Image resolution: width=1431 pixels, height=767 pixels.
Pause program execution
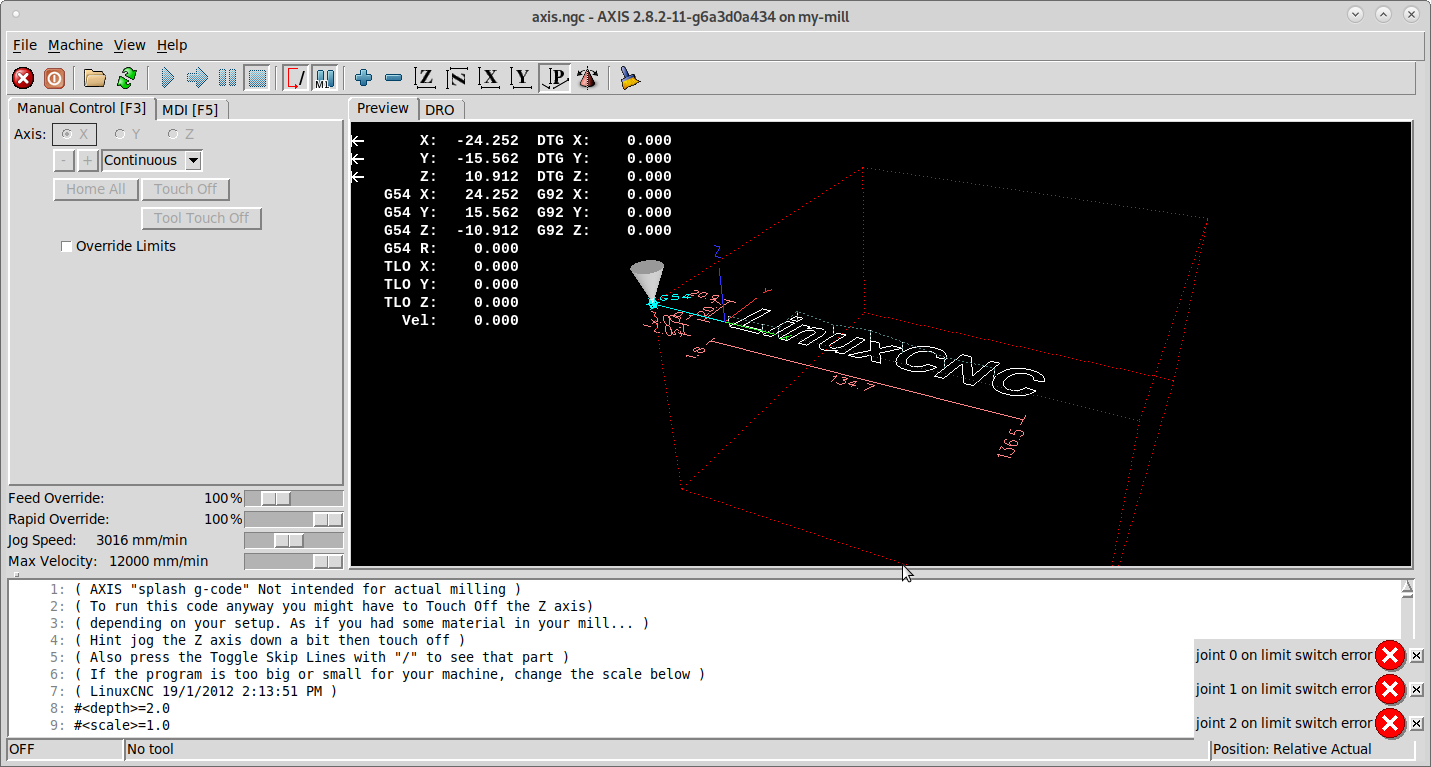[227, 77]
